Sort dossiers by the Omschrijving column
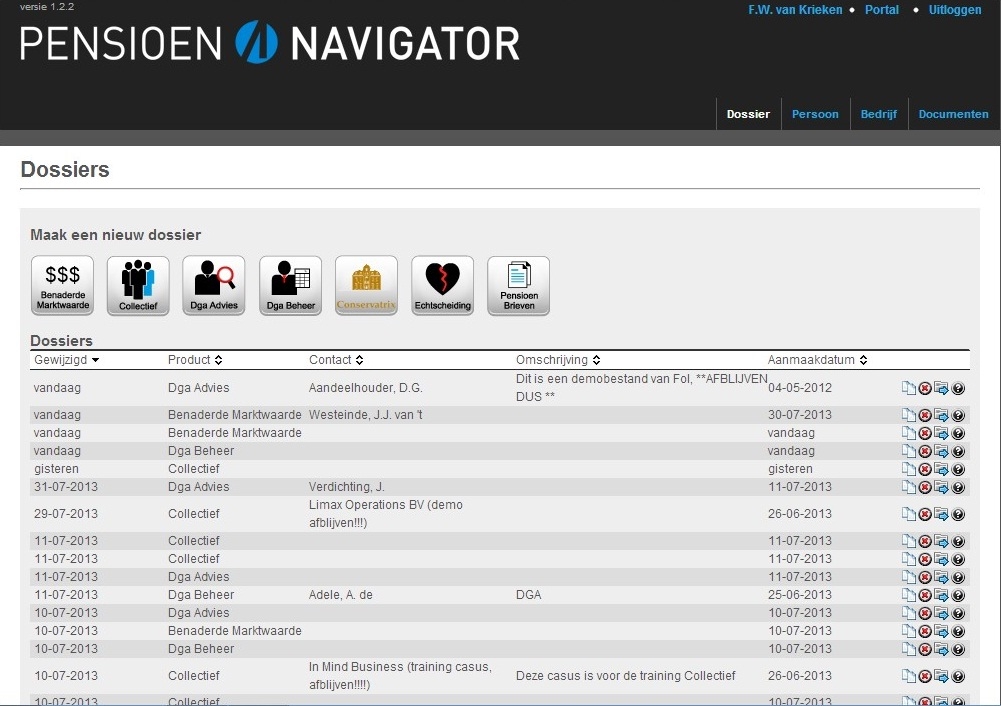 558,360
